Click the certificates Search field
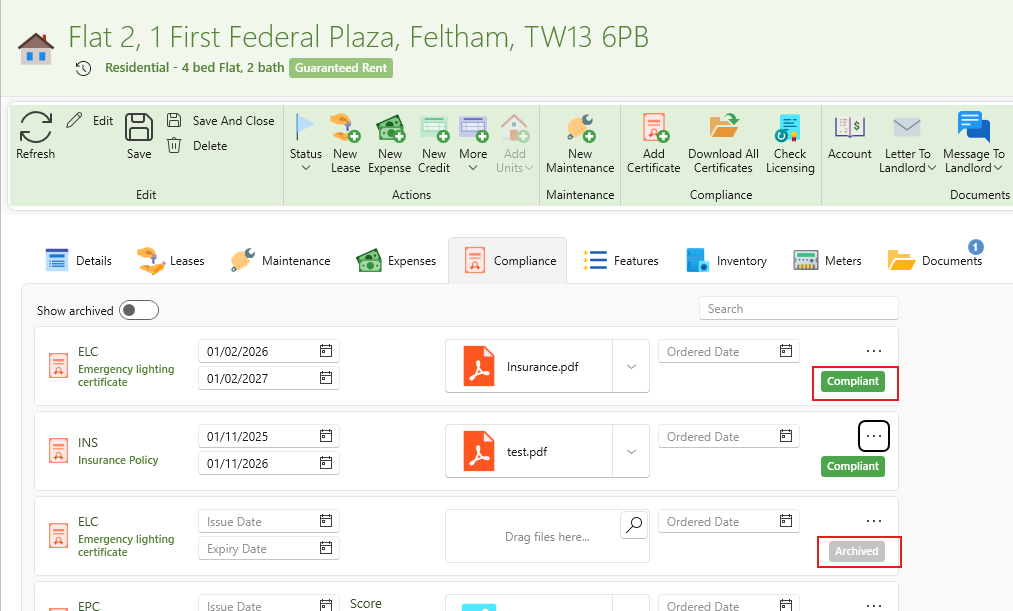1013x611 pixels. click(799, 309)
